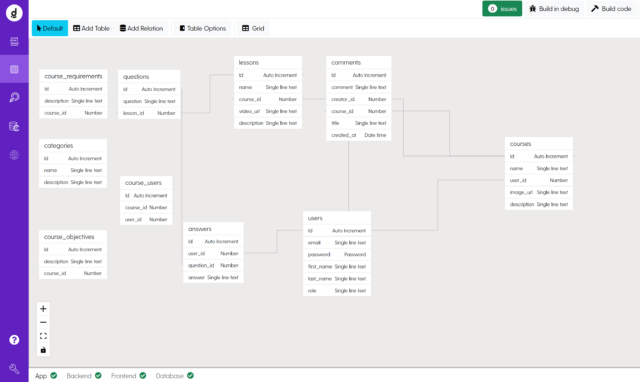
Task: Toggle the canvas lock icon
Action: coord(43,350)
